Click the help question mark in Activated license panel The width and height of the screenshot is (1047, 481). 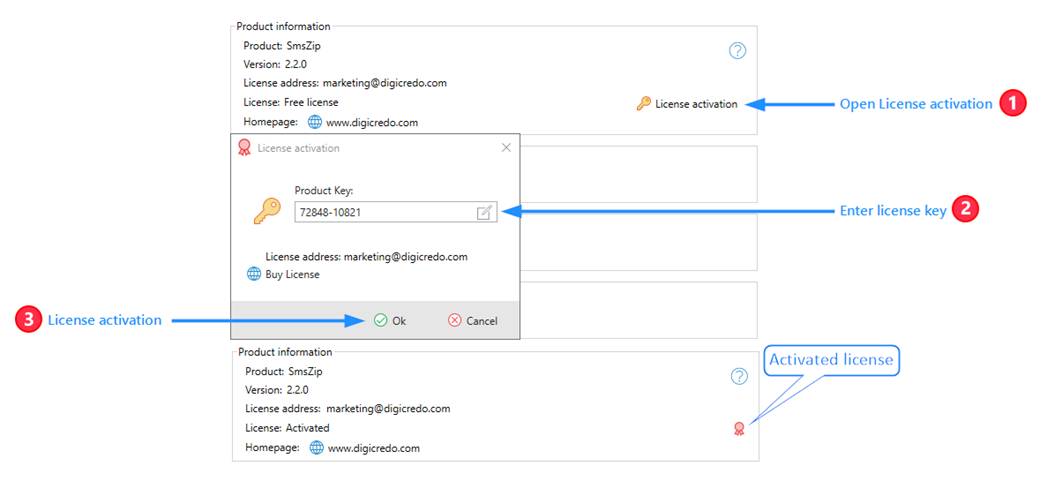click(739, 376)
